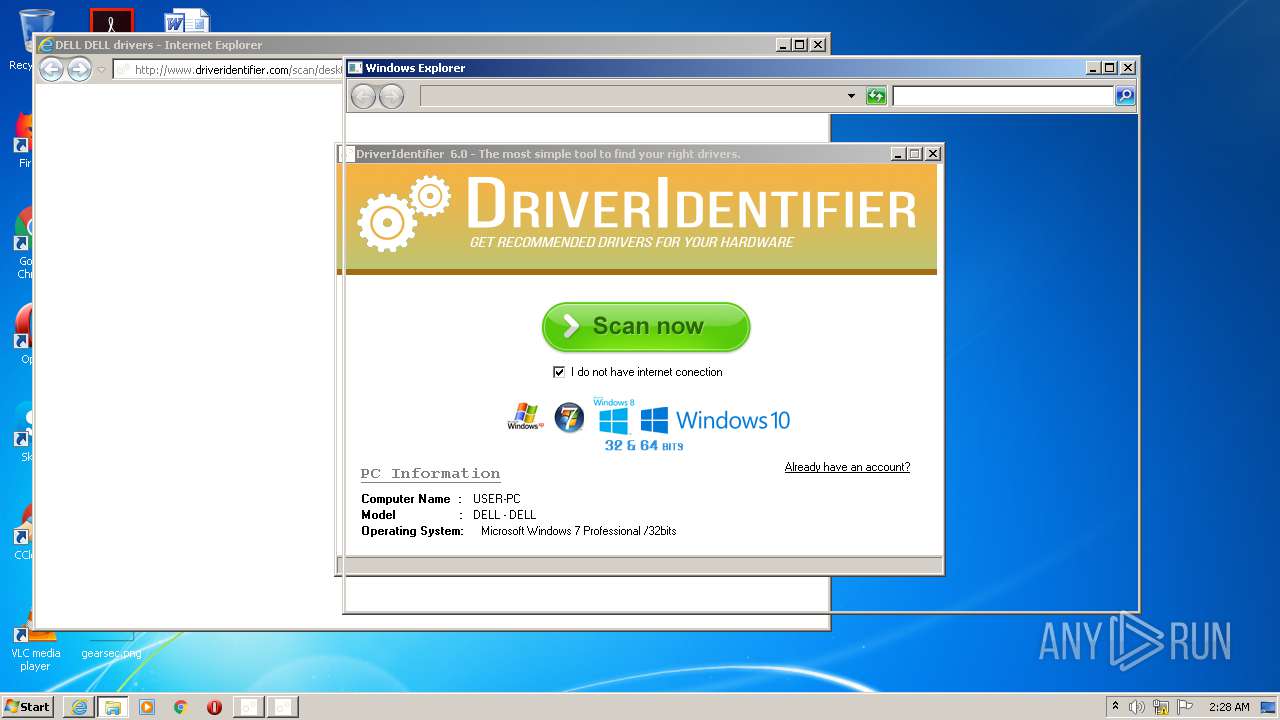The width and height of the screenshot is (1280, 720).
Task: Open the Start menu
Action: (27, 706)
